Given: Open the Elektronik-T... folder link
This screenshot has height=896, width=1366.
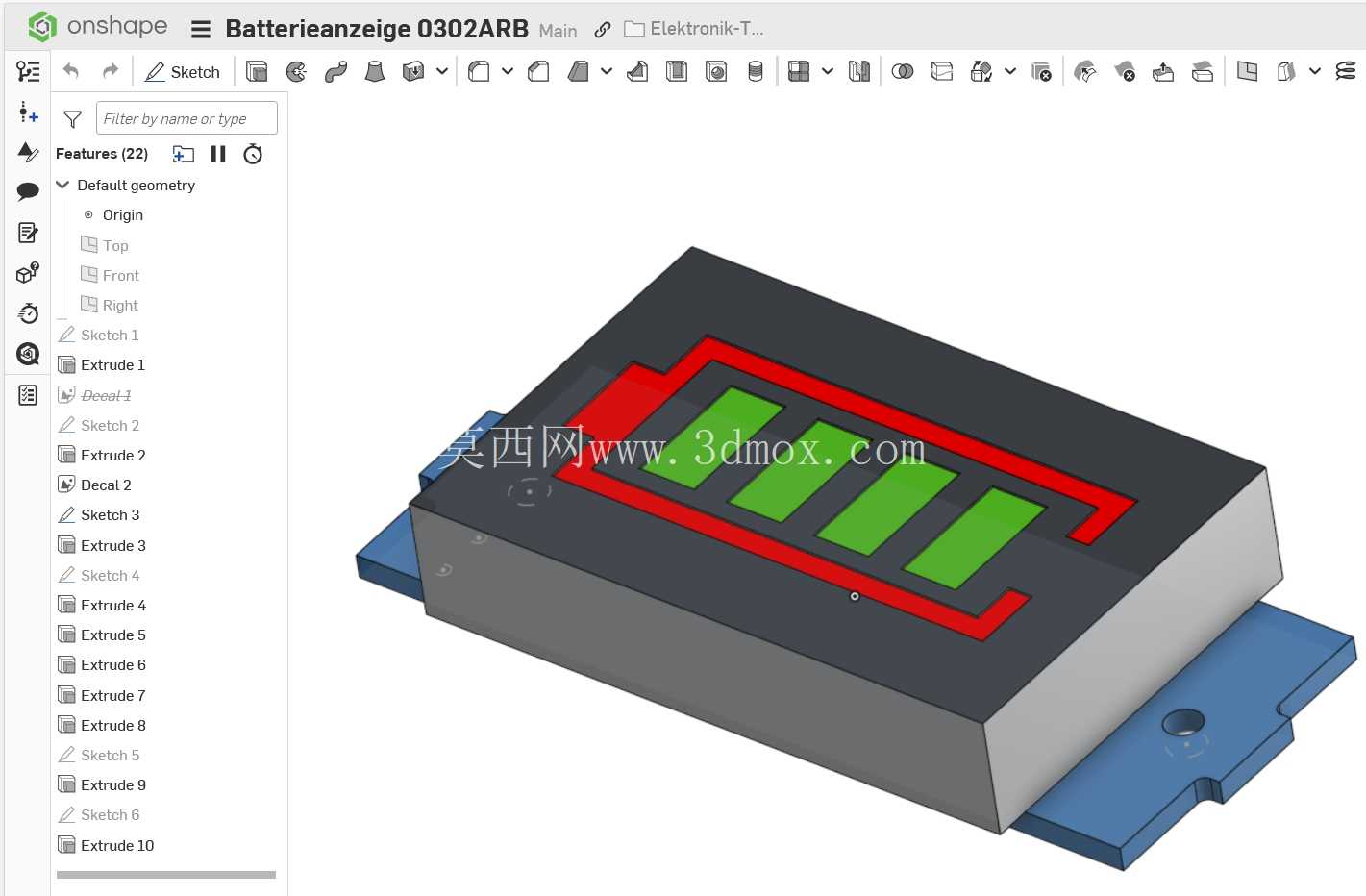Looking at the screenshot, I should pyautogui.click(x=694, y=29).
